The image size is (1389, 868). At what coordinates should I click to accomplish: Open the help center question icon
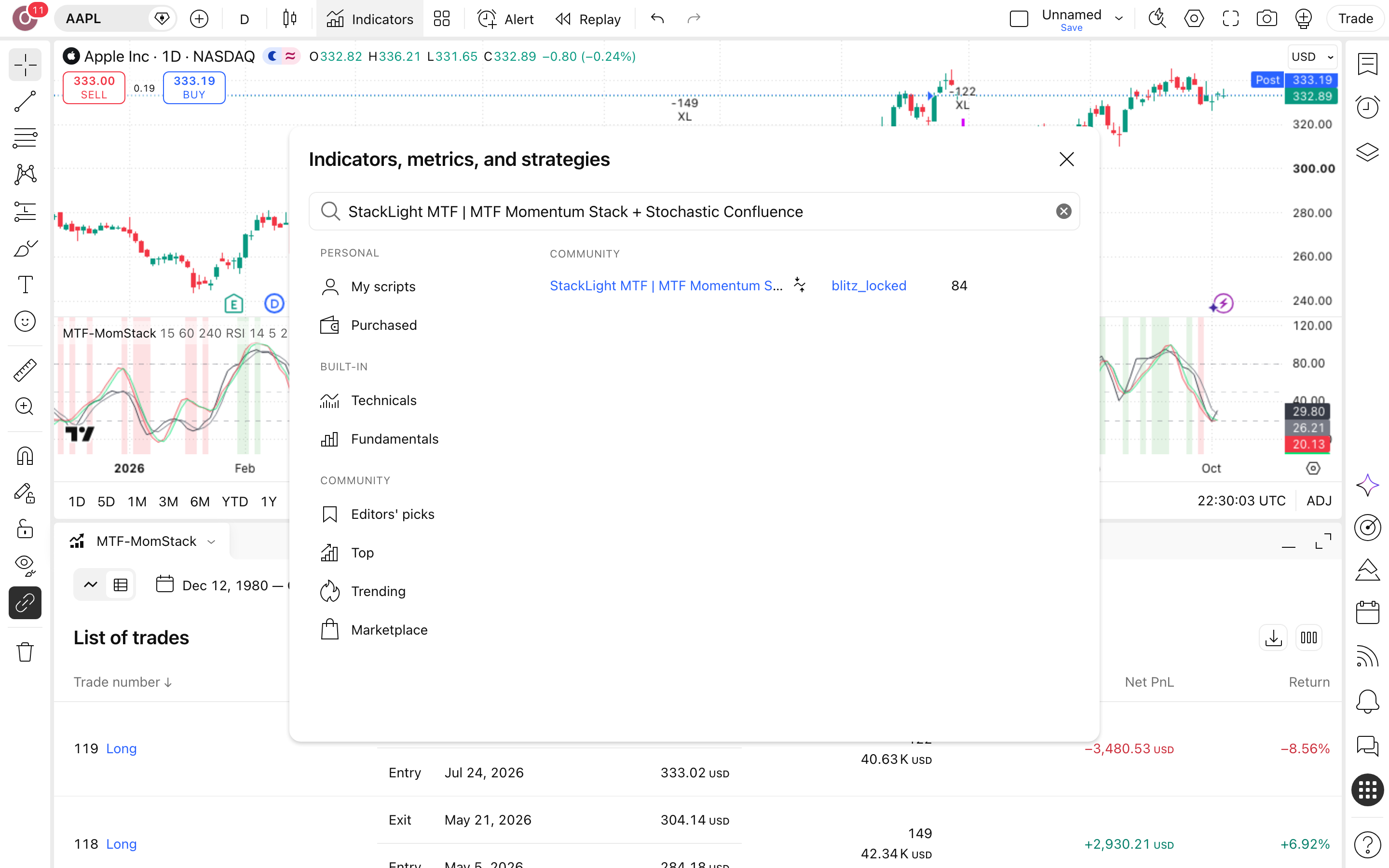point(1368,844)
